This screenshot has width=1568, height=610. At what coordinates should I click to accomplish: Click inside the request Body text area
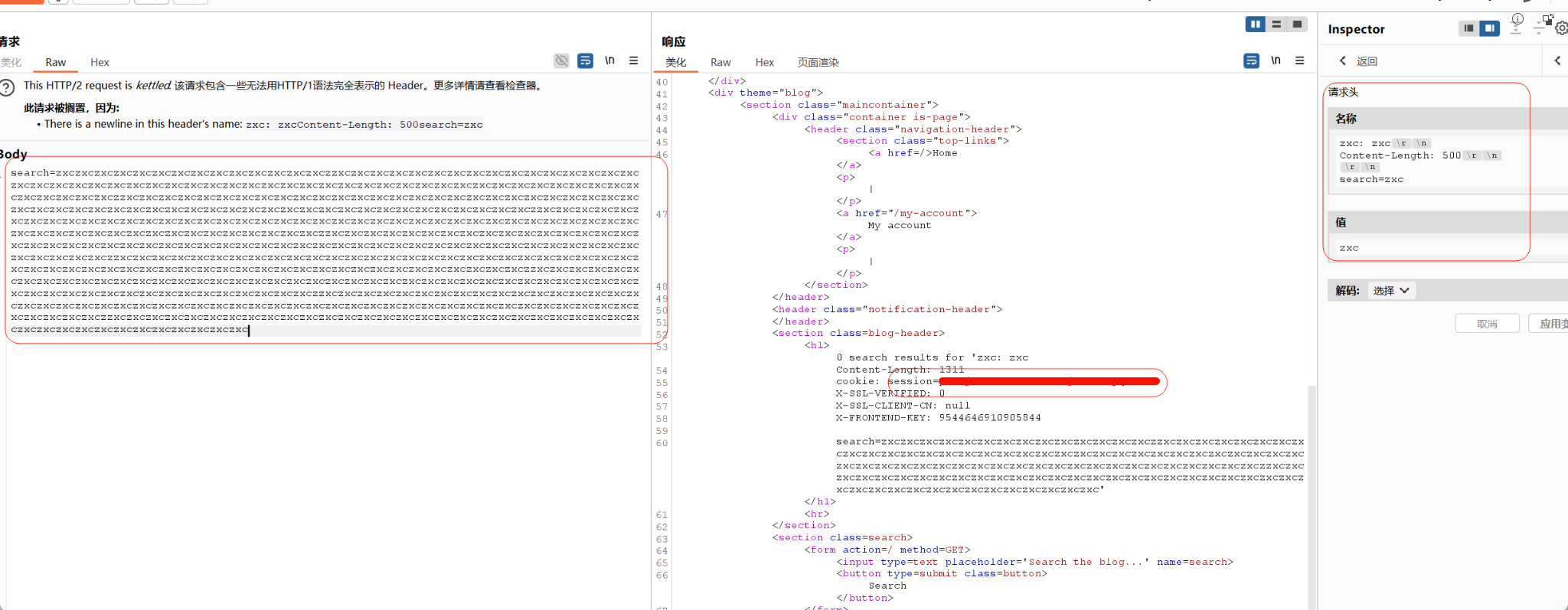(x=325, y=252)
